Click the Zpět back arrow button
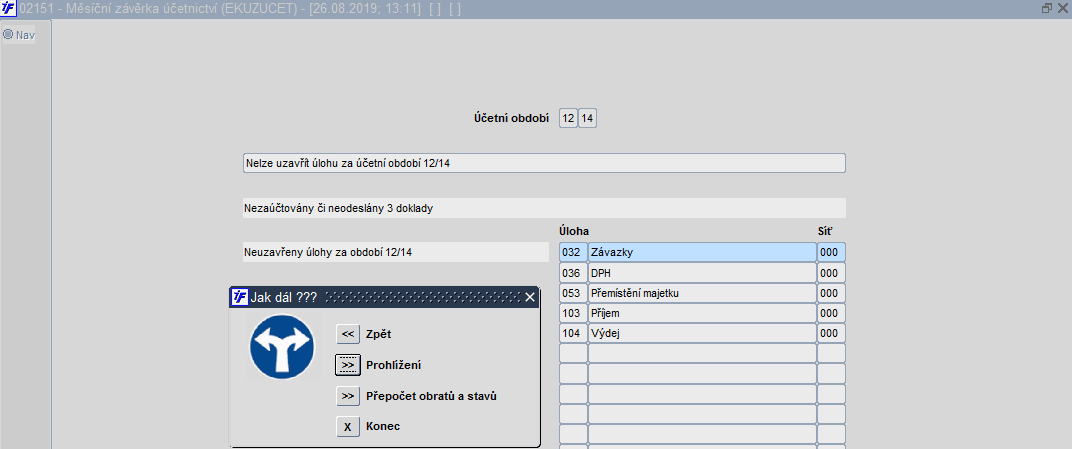Screen dimensions: 1072x449 [x=347, y=334]
